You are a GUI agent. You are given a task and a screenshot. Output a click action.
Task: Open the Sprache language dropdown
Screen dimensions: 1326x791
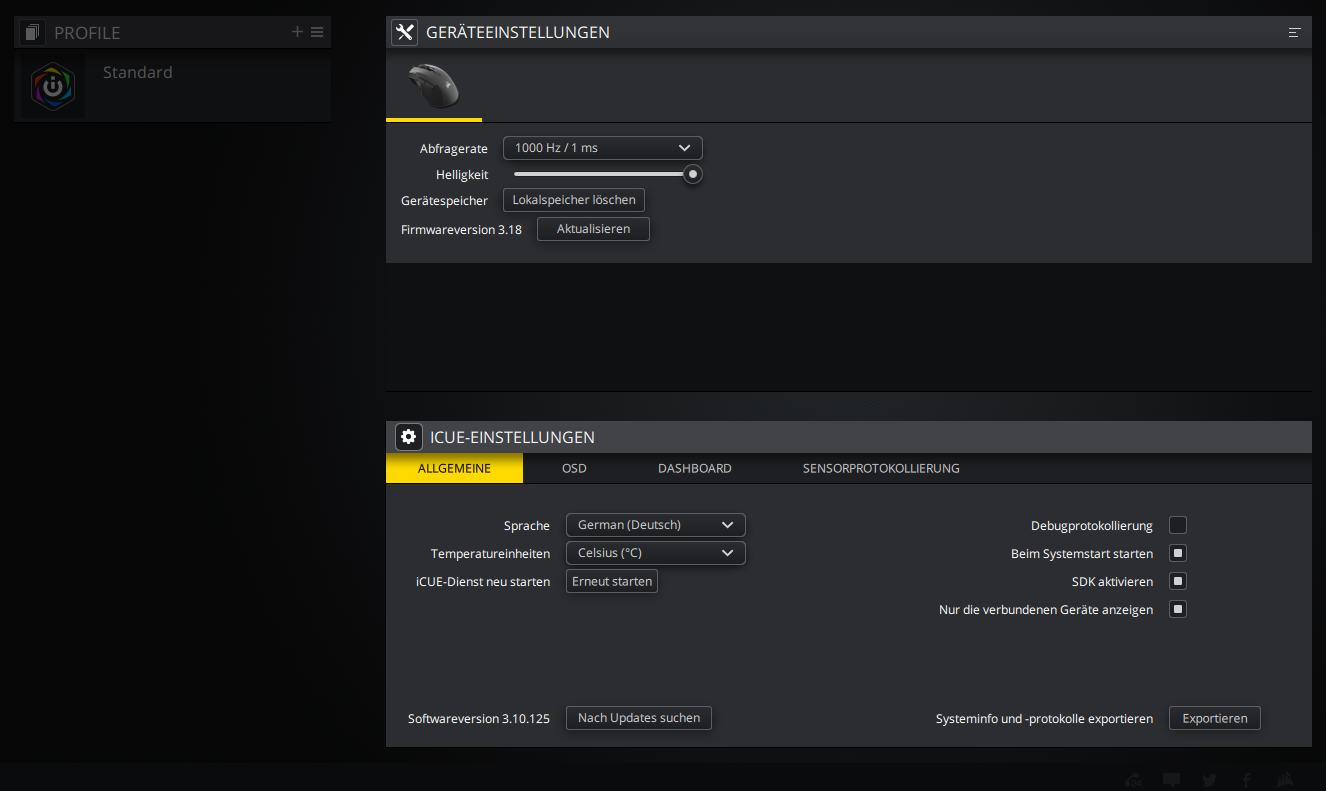coord(656,525)
